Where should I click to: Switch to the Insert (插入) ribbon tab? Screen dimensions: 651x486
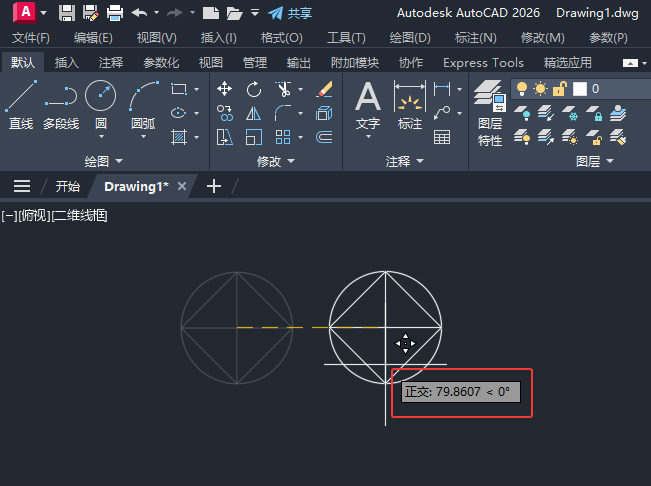tap(66, 63)
